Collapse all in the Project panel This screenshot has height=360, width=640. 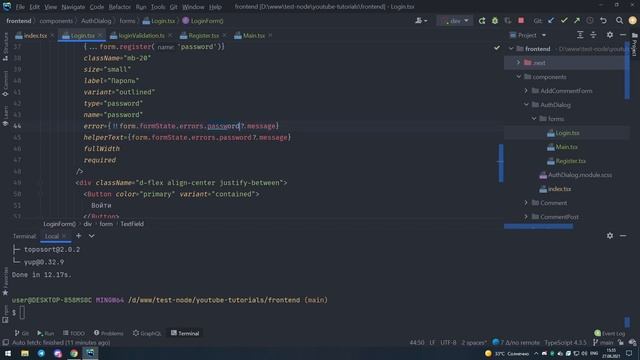tap(593, 35)
